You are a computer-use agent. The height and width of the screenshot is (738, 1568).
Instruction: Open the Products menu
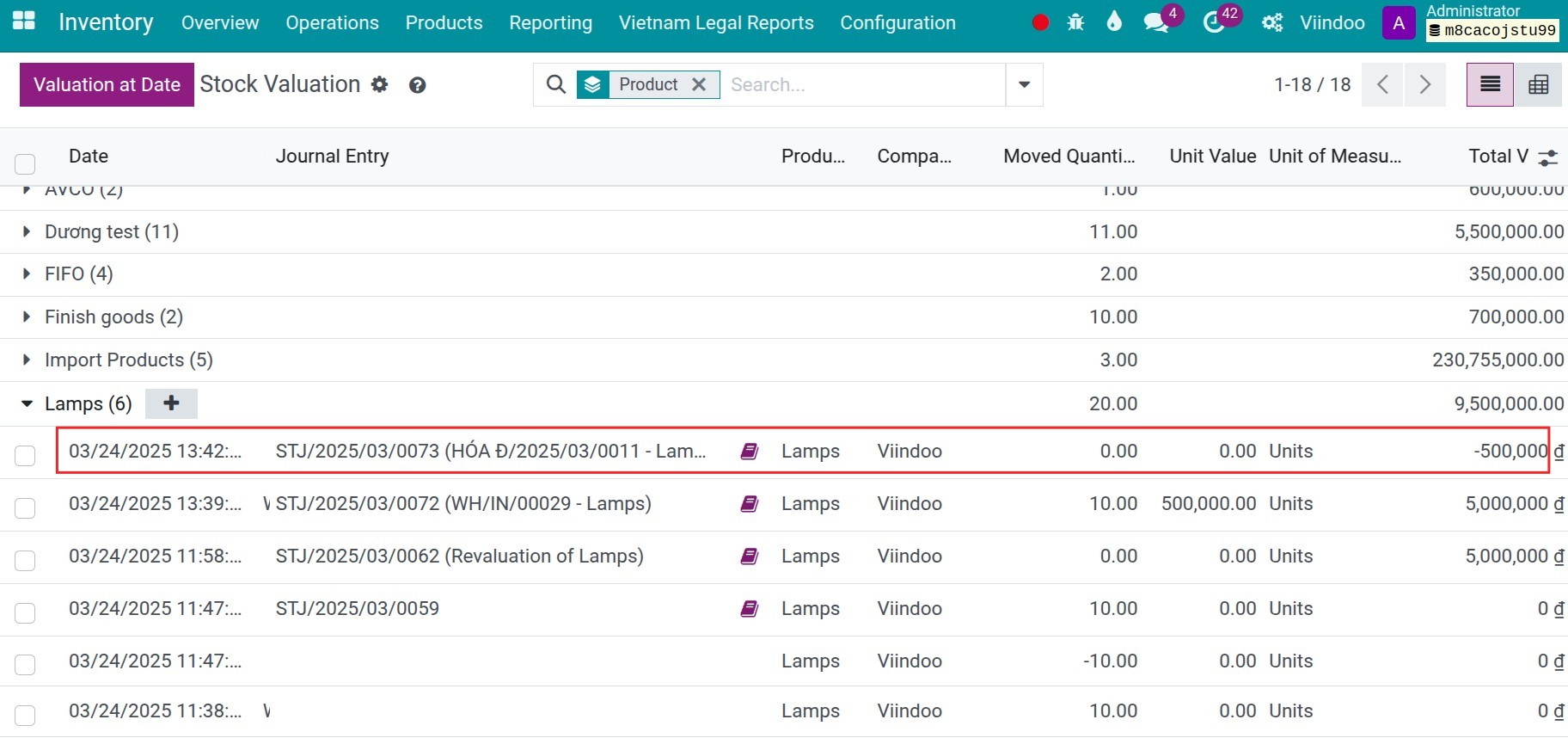444,22
